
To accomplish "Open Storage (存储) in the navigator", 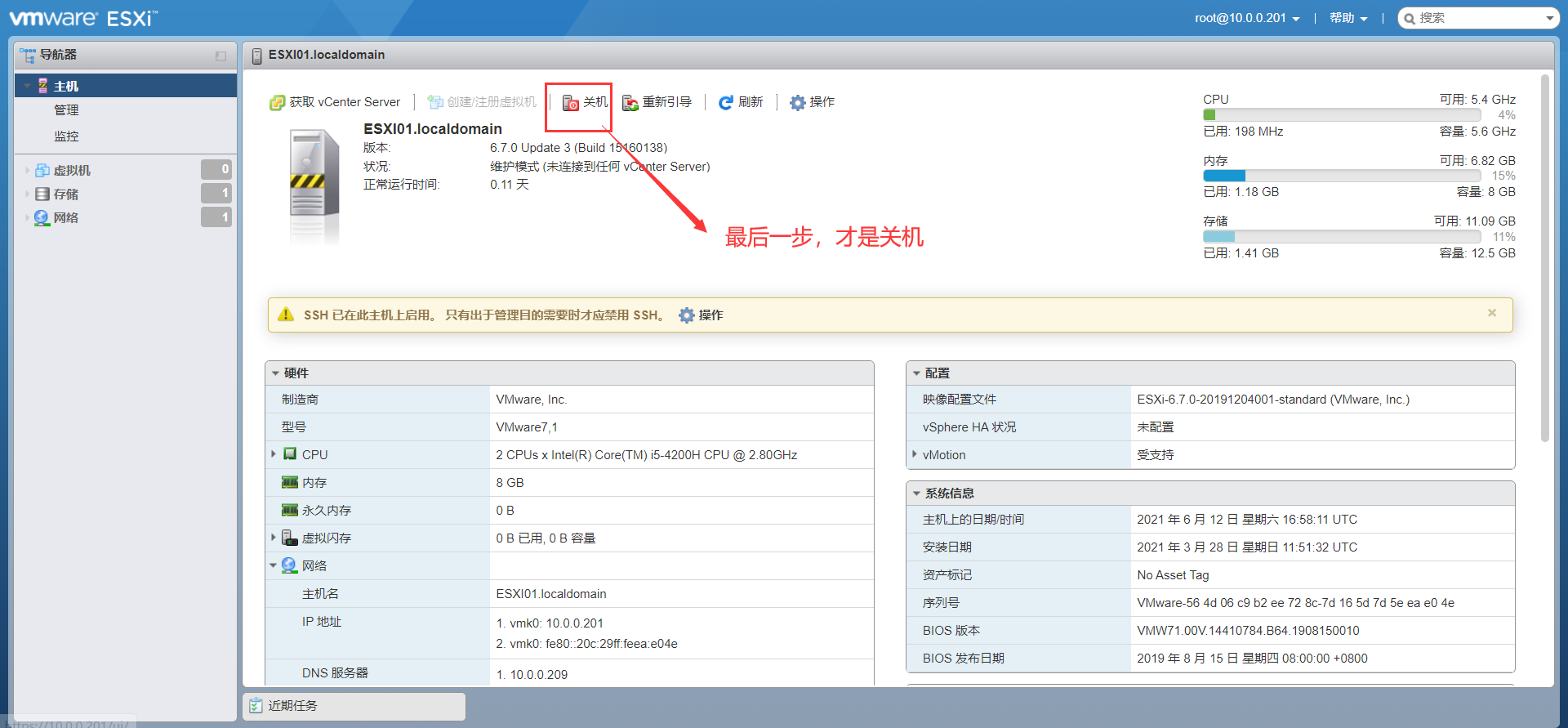I will click(65, 194).
